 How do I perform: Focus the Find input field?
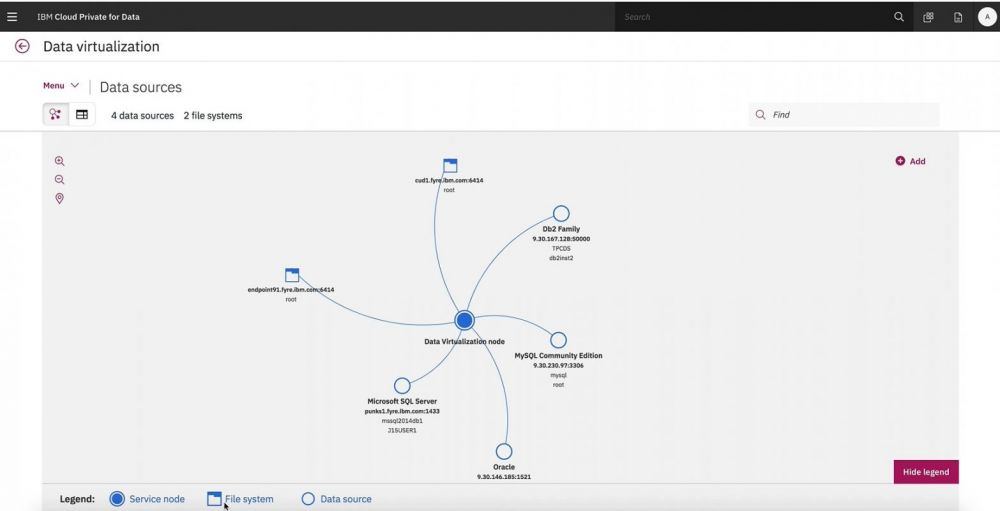click(844, 115)
